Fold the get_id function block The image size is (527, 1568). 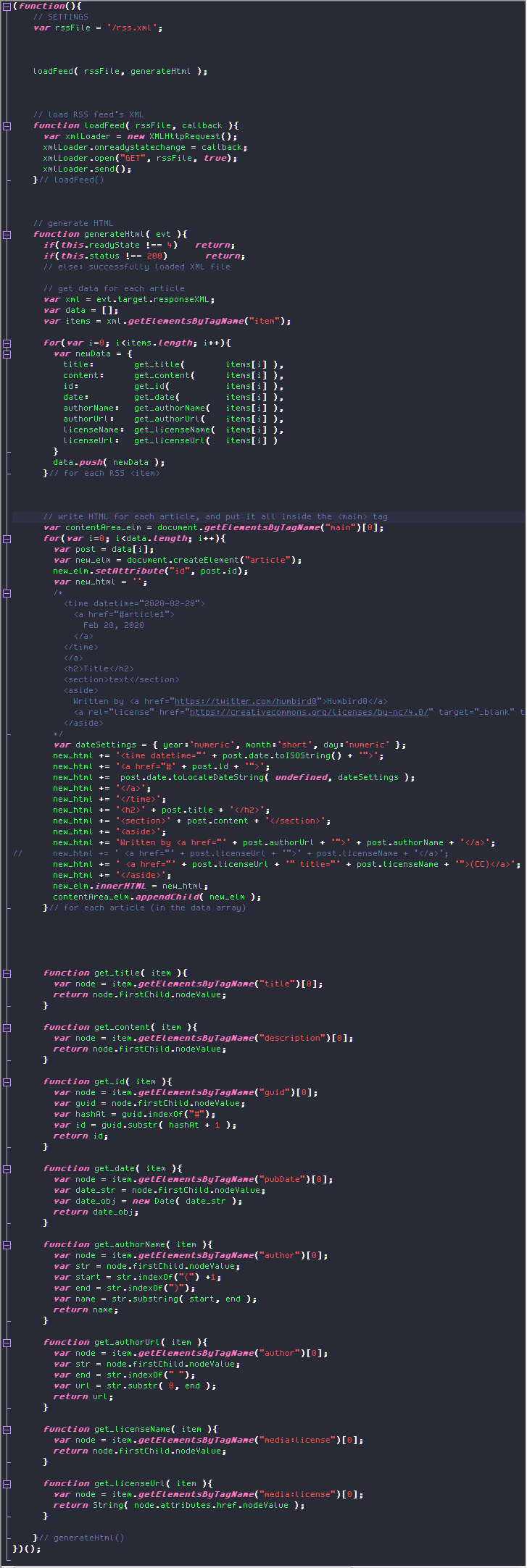coord(7,1081)
